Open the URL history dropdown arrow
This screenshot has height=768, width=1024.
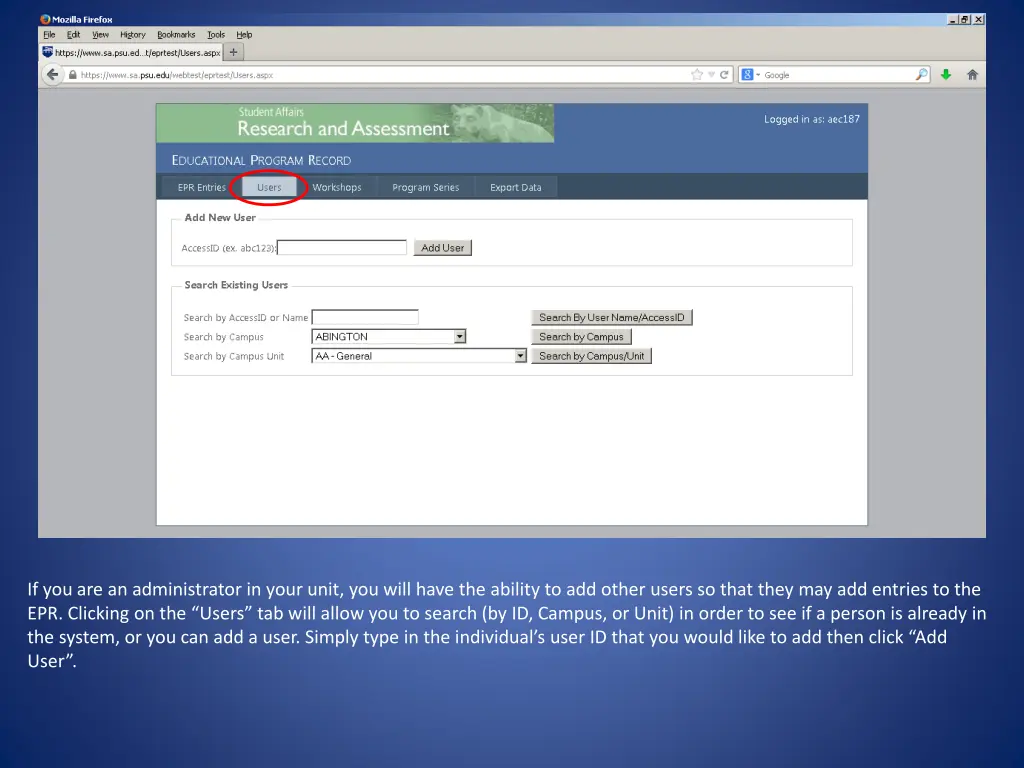(x=711, y=74)
